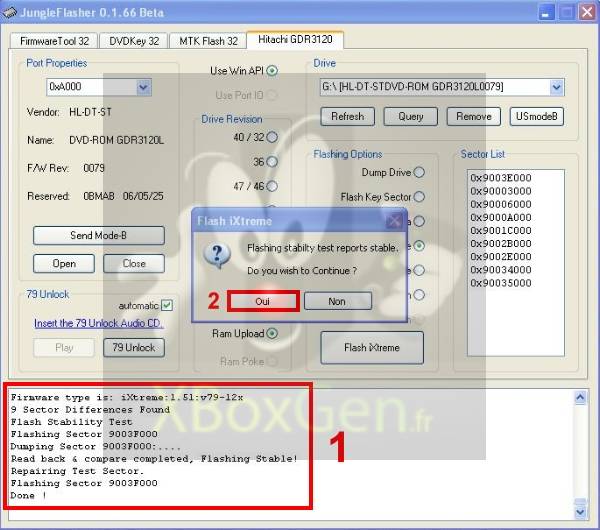Click the USmodeB button

click(536, 116)
